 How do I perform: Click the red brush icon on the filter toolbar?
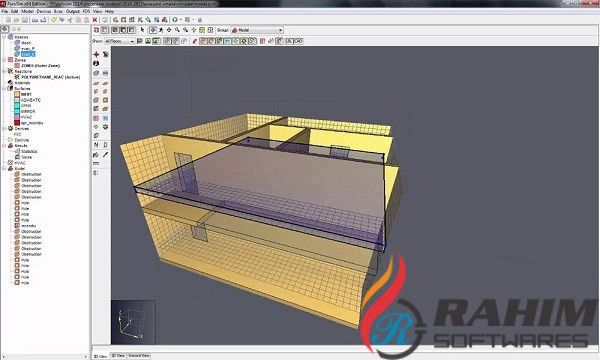click(194, 41)
